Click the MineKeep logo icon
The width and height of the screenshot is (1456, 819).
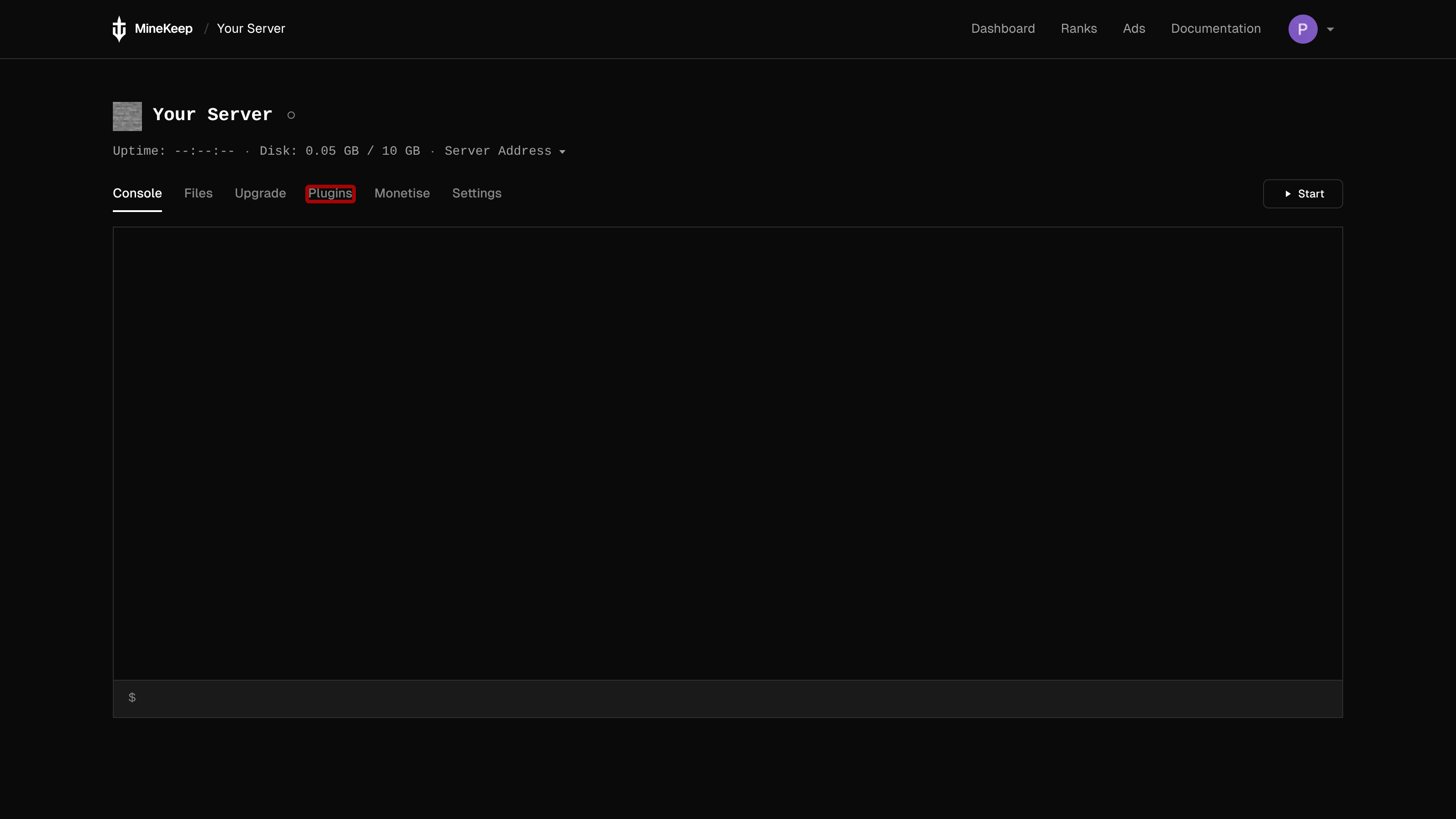tap(119, 28)
